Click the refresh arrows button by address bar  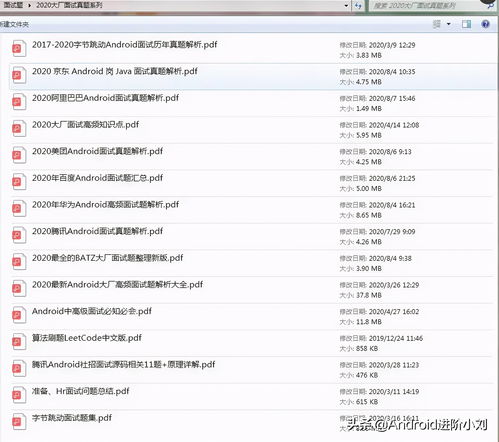click(x=359, y=6)
